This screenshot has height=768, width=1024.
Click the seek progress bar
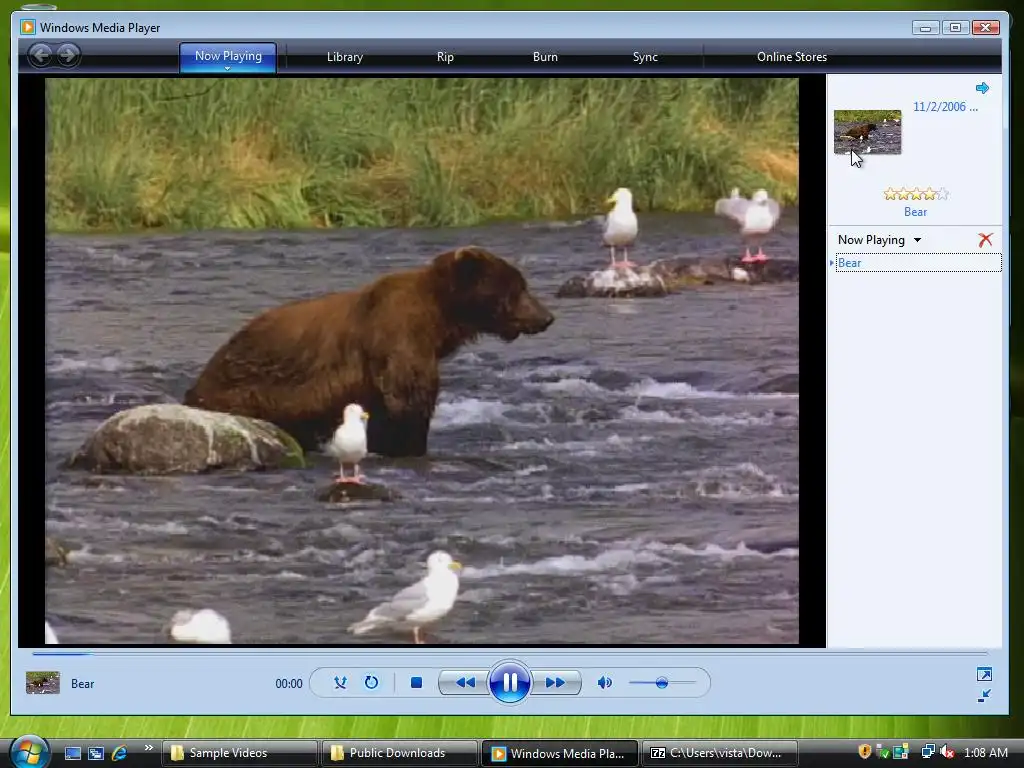(x=509, y=653)
